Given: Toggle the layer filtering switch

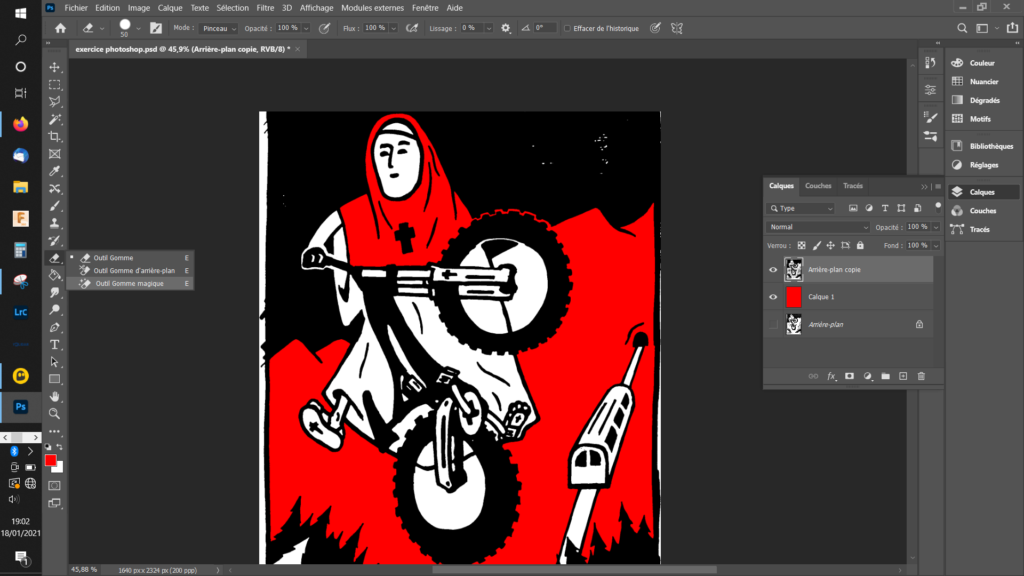Looking at the screenshot, I should (938, 207).
